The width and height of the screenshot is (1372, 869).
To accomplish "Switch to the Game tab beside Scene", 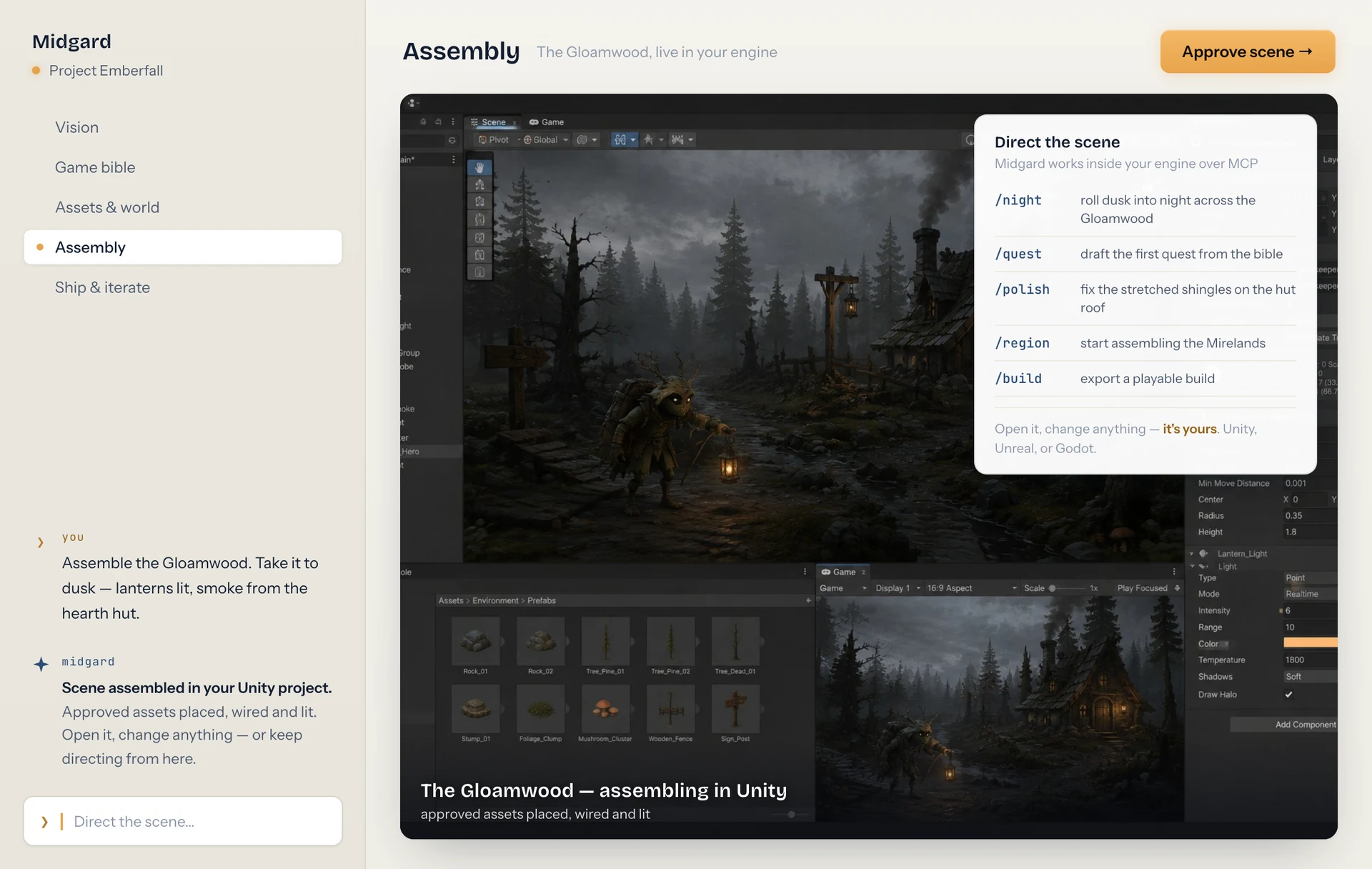I will click(547, 122).
